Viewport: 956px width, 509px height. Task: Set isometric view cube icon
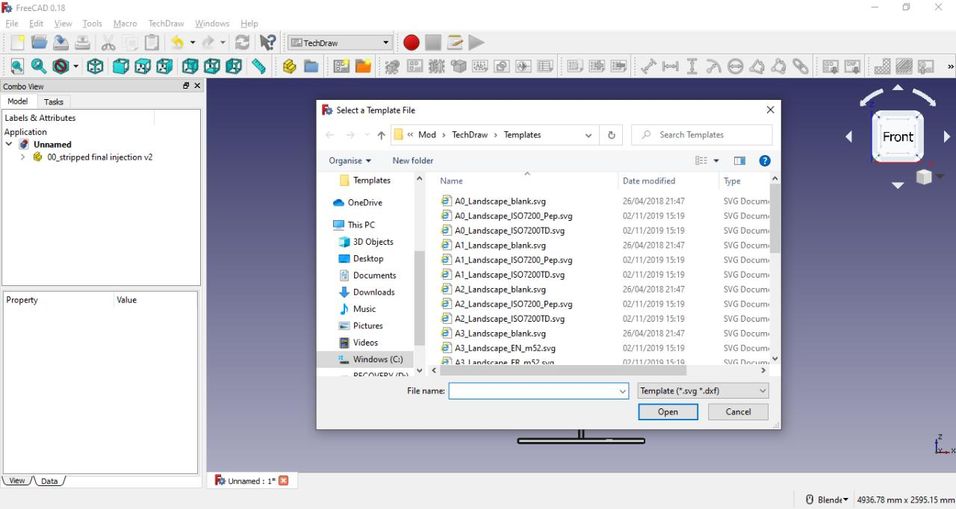click(x=95, y=66)
